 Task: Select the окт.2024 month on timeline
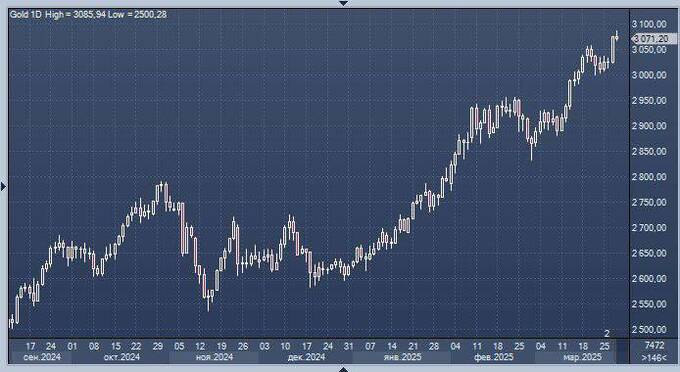point(122,357)
